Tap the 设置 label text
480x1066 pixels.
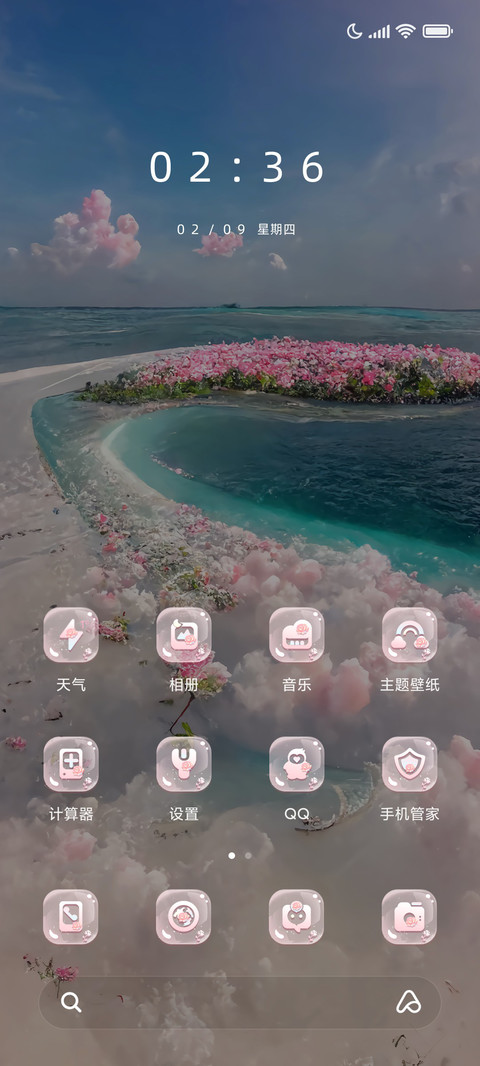pos(184,814)
